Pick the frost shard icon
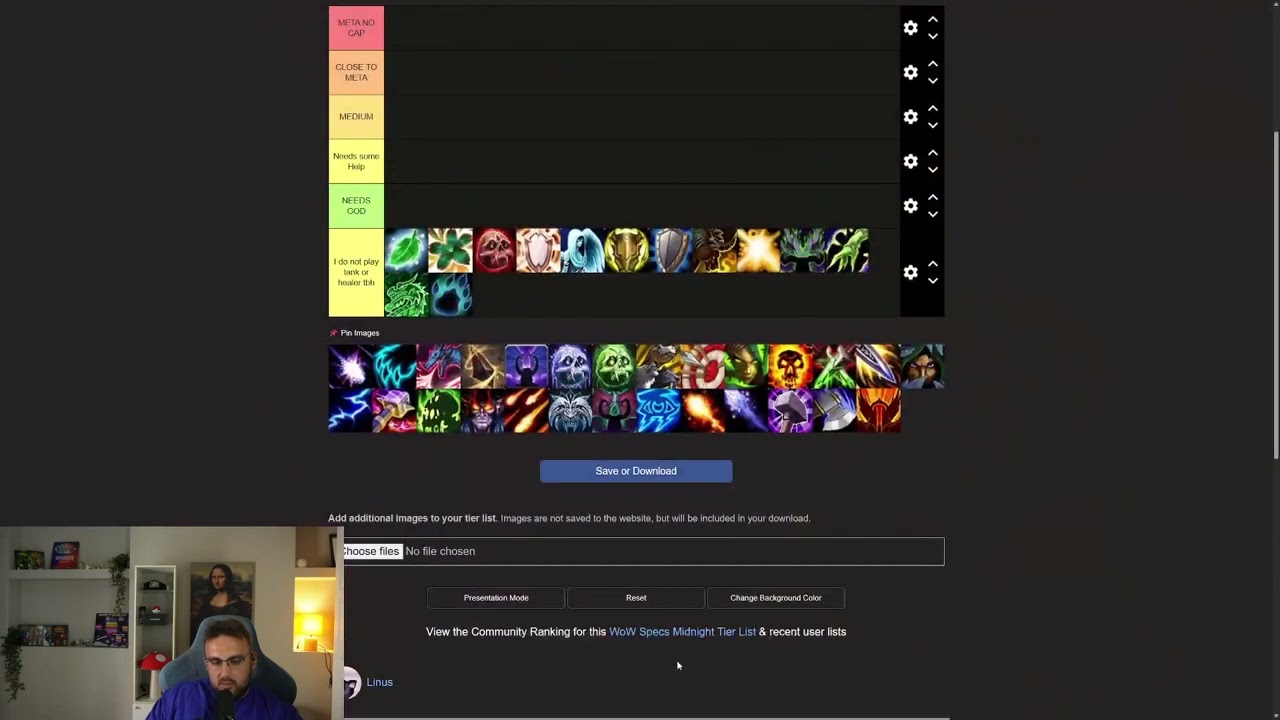1280x720 pixels. 746,410
